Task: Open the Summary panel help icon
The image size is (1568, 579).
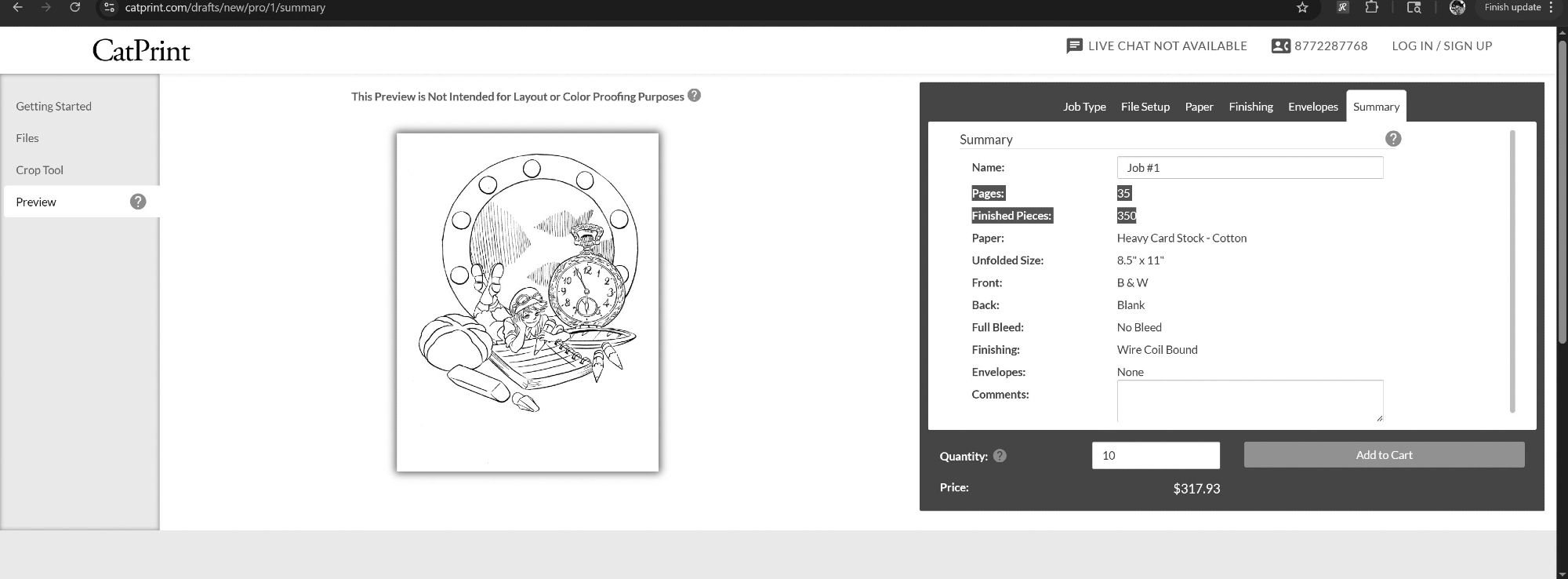Action: click(1393, 139)
